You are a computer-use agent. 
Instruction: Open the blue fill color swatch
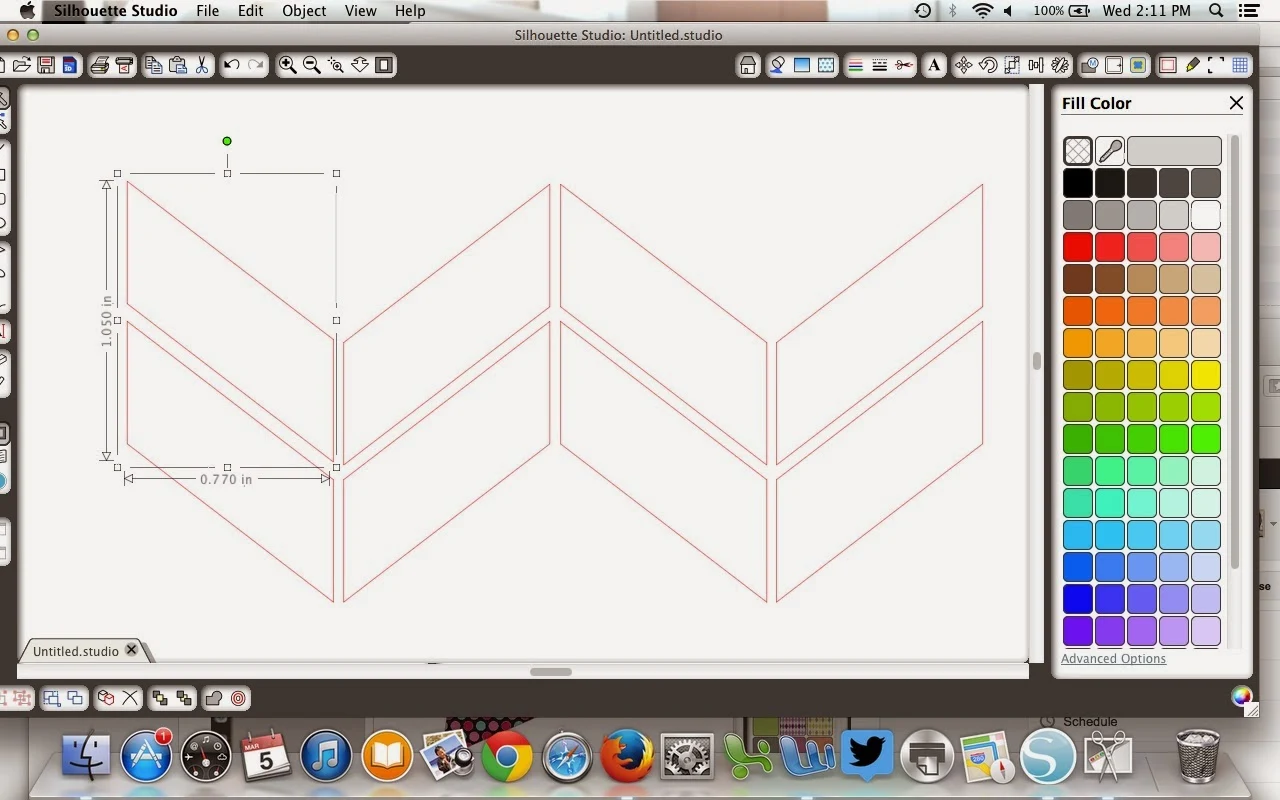(1078, 599)
